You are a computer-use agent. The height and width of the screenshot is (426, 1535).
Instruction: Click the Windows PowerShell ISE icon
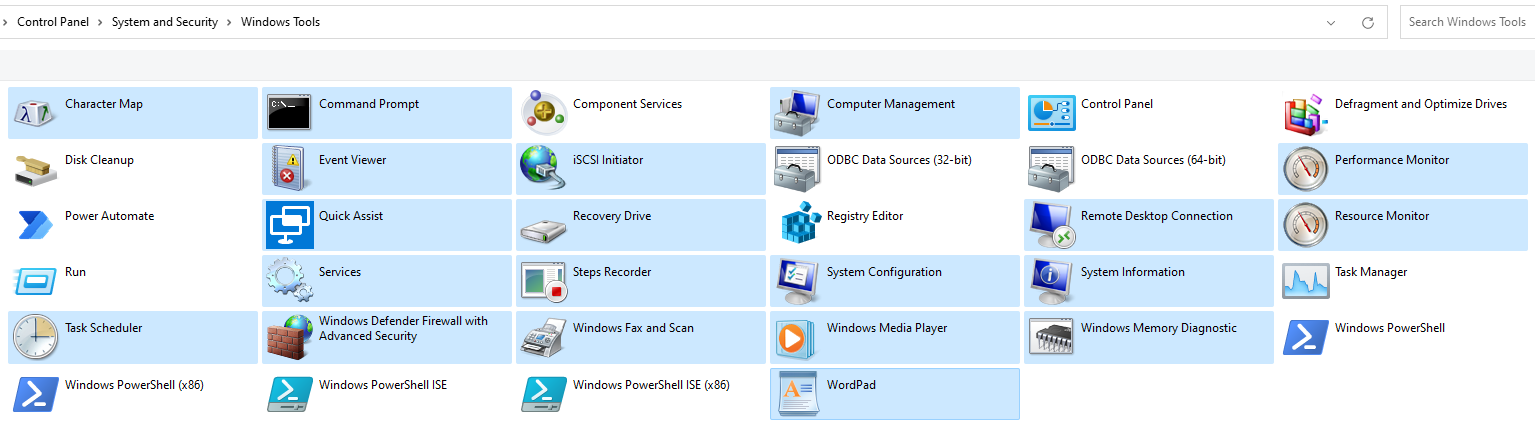tap(289, 393)
